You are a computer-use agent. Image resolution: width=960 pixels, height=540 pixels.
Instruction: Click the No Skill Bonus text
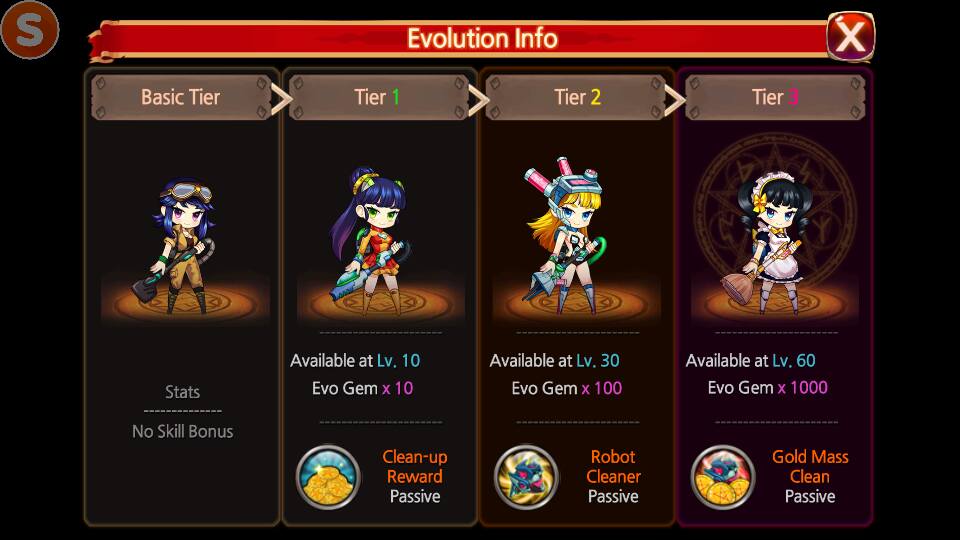tap(182, 432)
